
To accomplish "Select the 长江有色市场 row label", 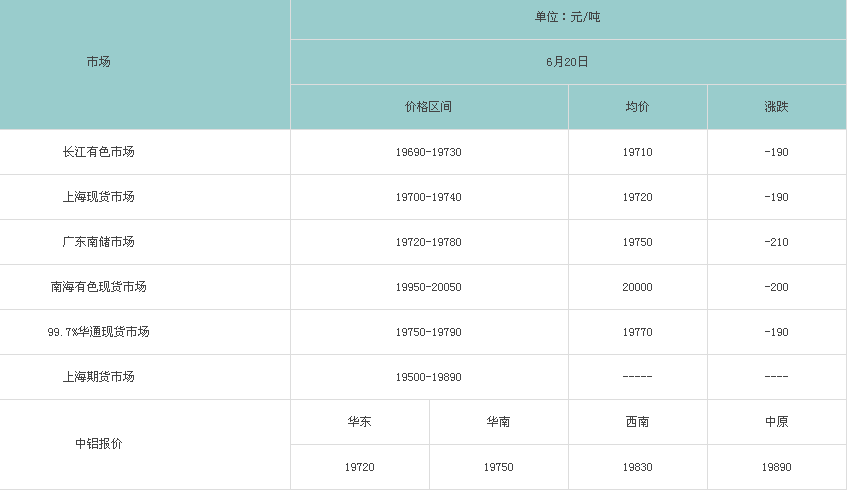I will click(98, 152).
